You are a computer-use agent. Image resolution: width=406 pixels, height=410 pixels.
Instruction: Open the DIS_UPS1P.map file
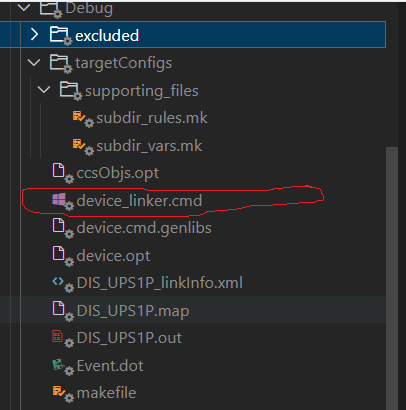[x=133, y=311]
